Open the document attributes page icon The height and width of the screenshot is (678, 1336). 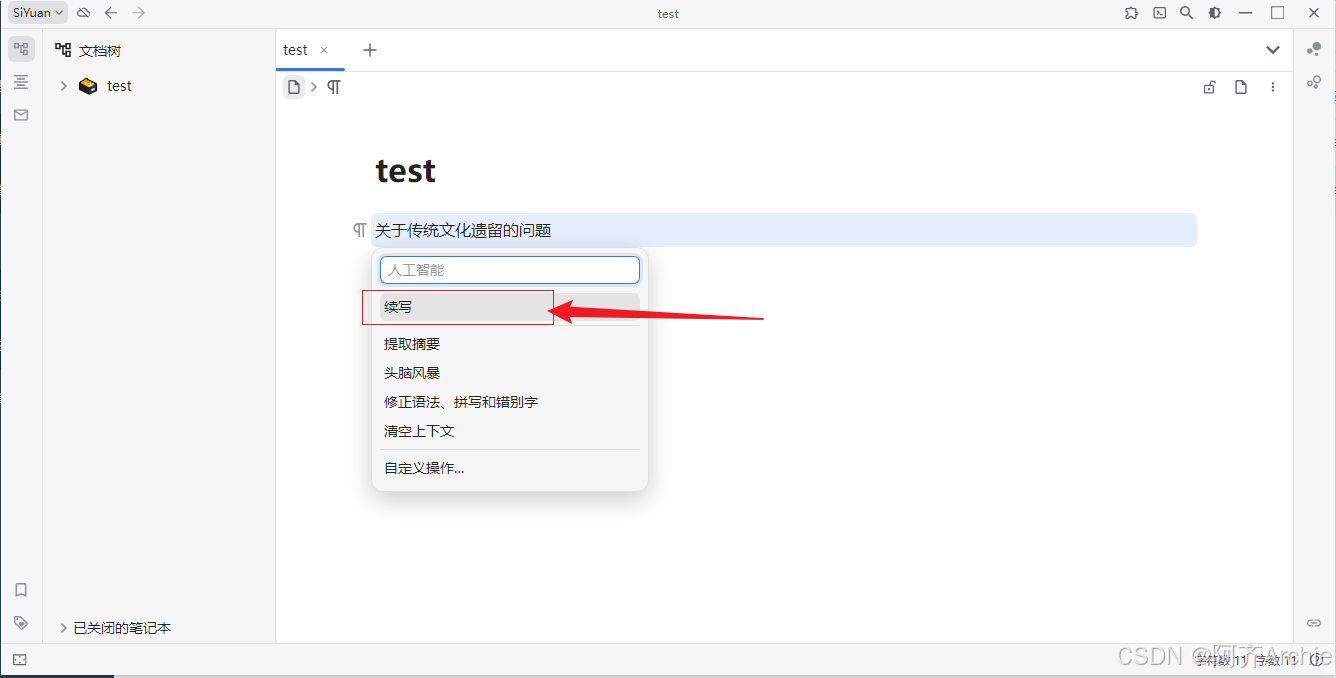[1241, 87]
